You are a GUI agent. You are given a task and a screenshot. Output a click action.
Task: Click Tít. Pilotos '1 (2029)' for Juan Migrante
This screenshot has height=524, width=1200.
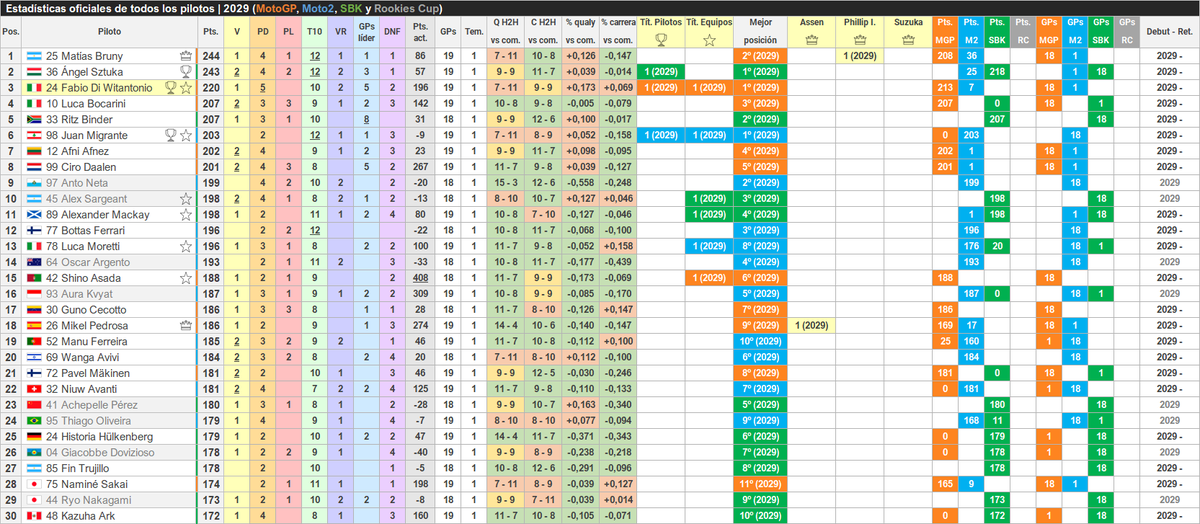[x=660, y=135]
